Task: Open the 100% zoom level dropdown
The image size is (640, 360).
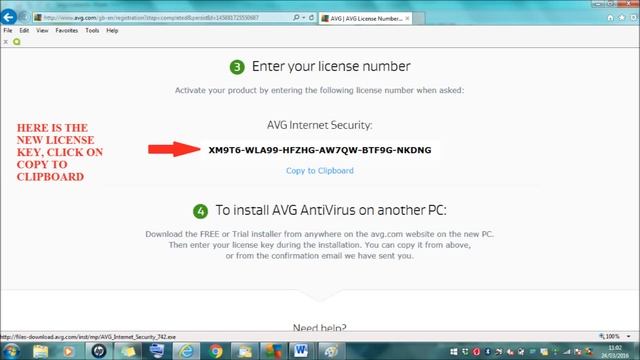Action: (x=629, y=336)
